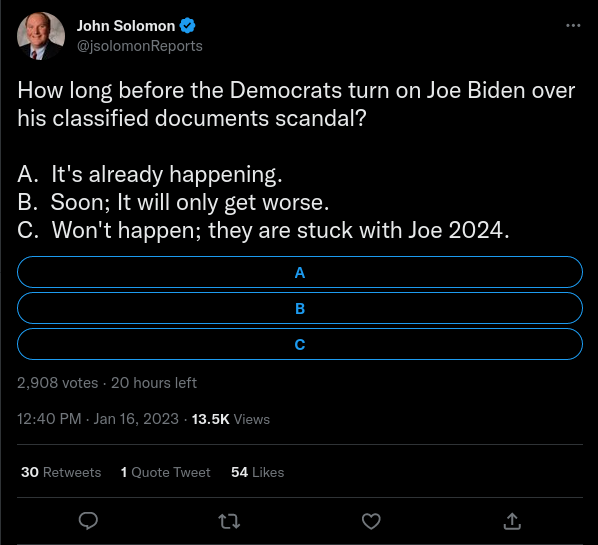598x545 pixels.
Task: Click the tweet question text
Action: coord(296,104)
